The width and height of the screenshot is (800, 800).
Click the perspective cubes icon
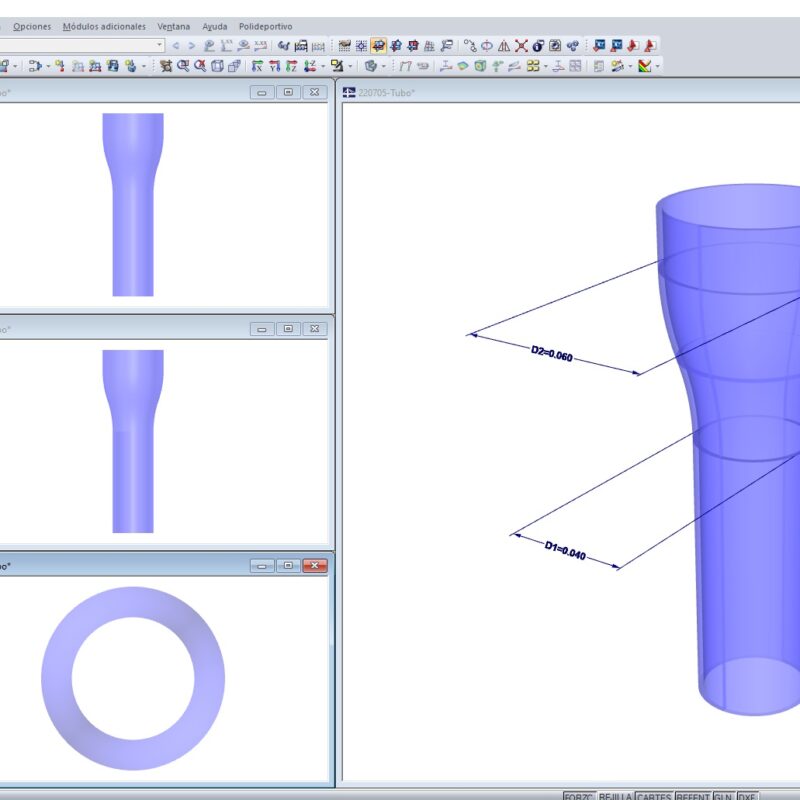click(x=234, y=66)
